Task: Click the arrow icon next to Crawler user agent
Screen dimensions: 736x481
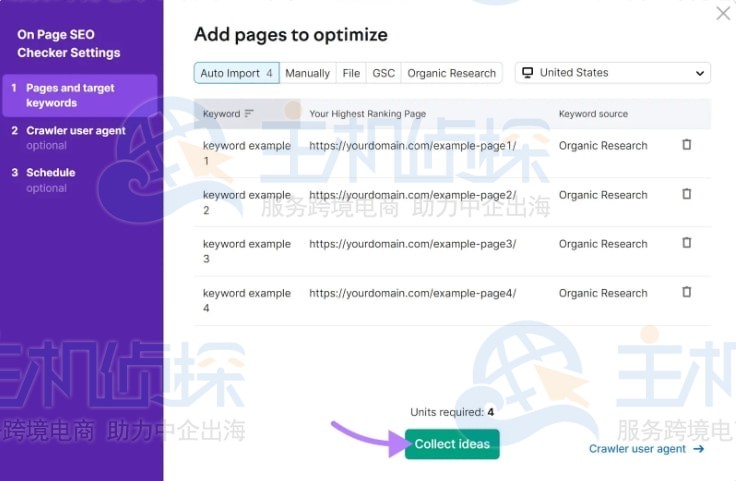Action: pos(698,449)
